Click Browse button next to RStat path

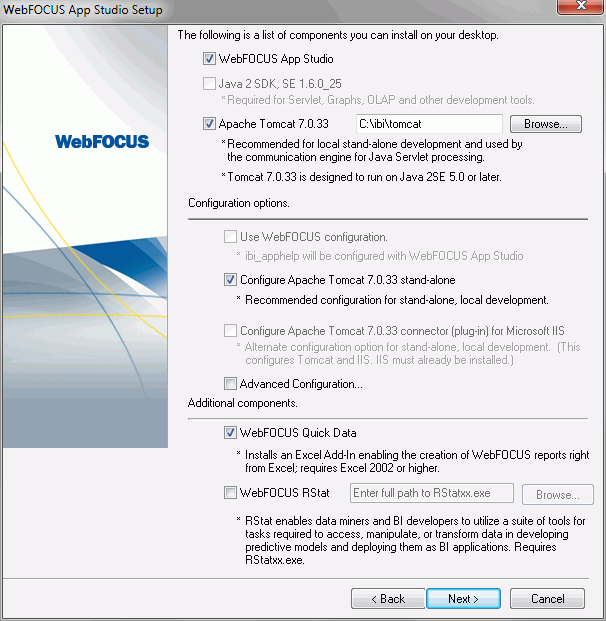click(558, 494)
